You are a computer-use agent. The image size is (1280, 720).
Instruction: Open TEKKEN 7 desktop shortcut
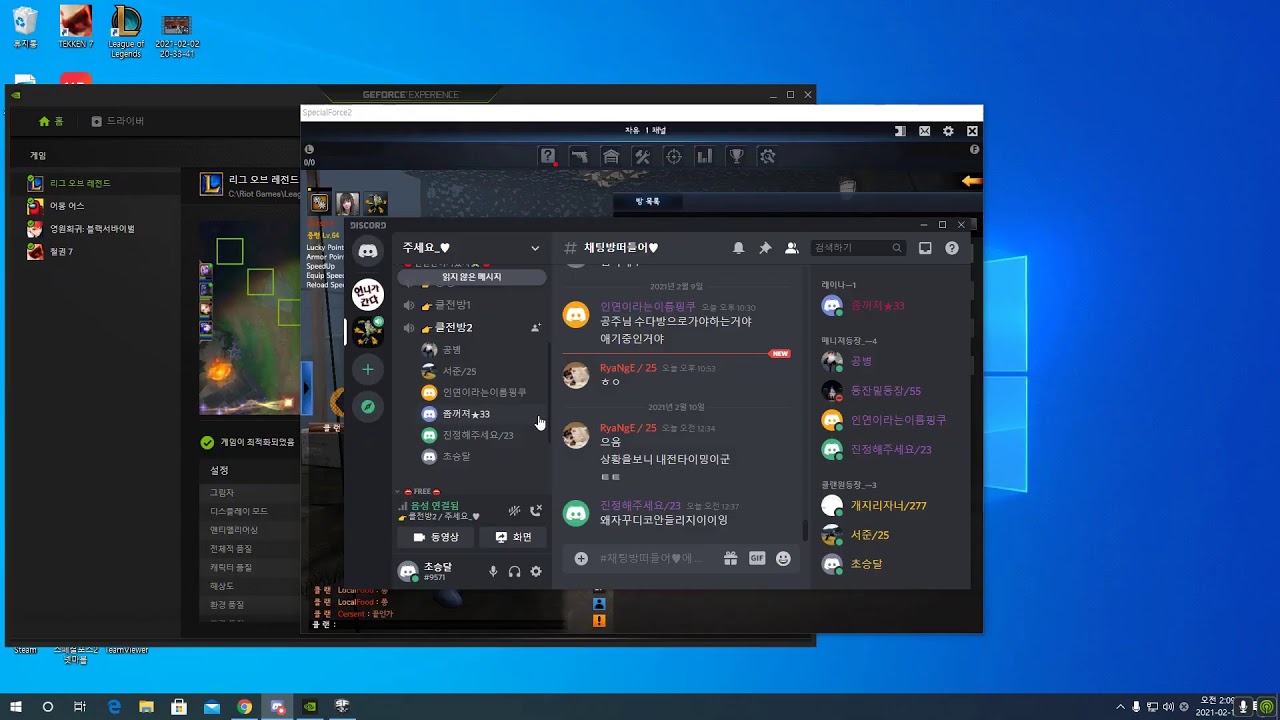pyautogui.click(x=75, y=27)
